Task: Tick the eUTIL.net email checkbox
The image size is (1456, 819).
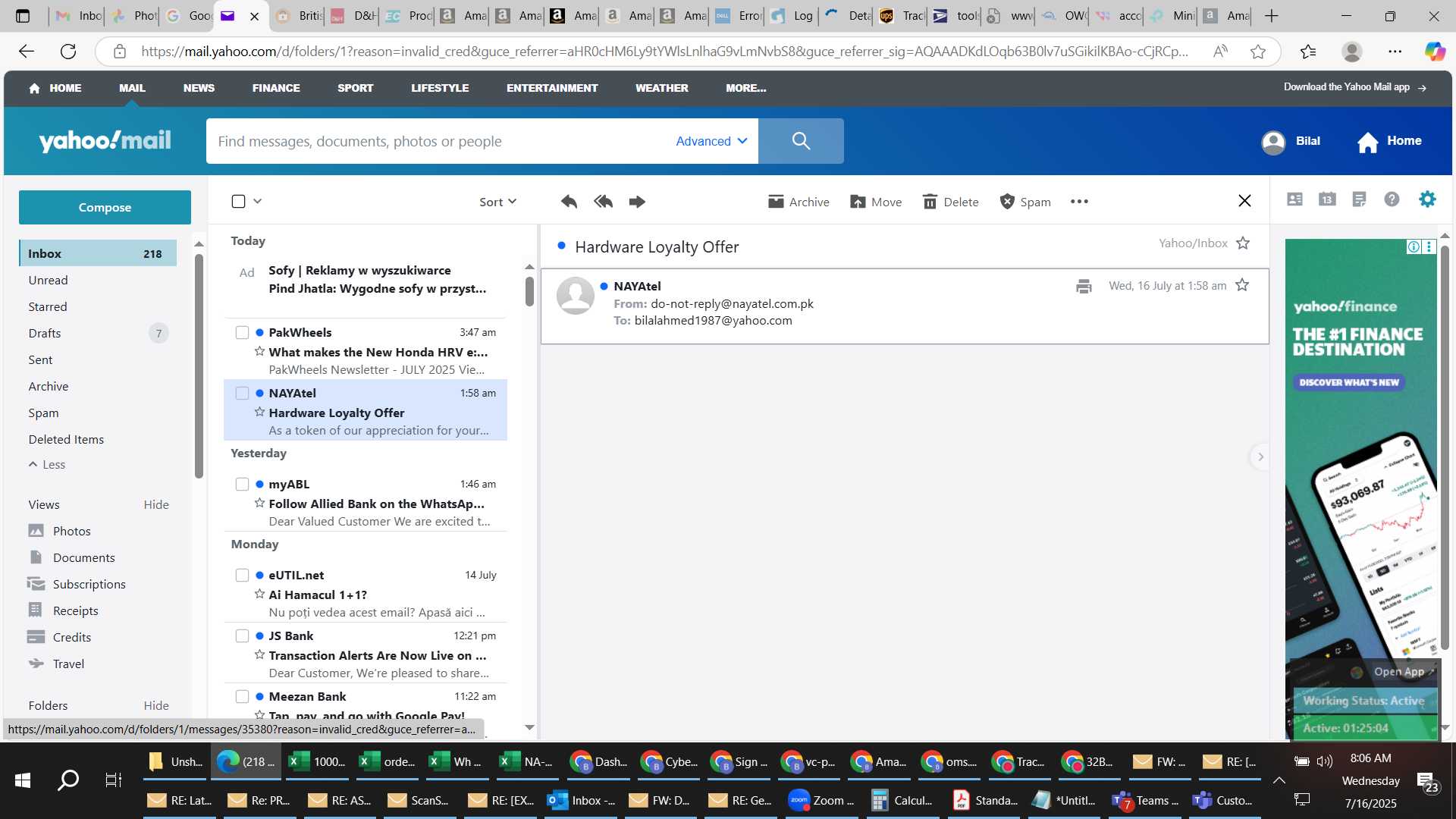Action: (x=242, y=575)
